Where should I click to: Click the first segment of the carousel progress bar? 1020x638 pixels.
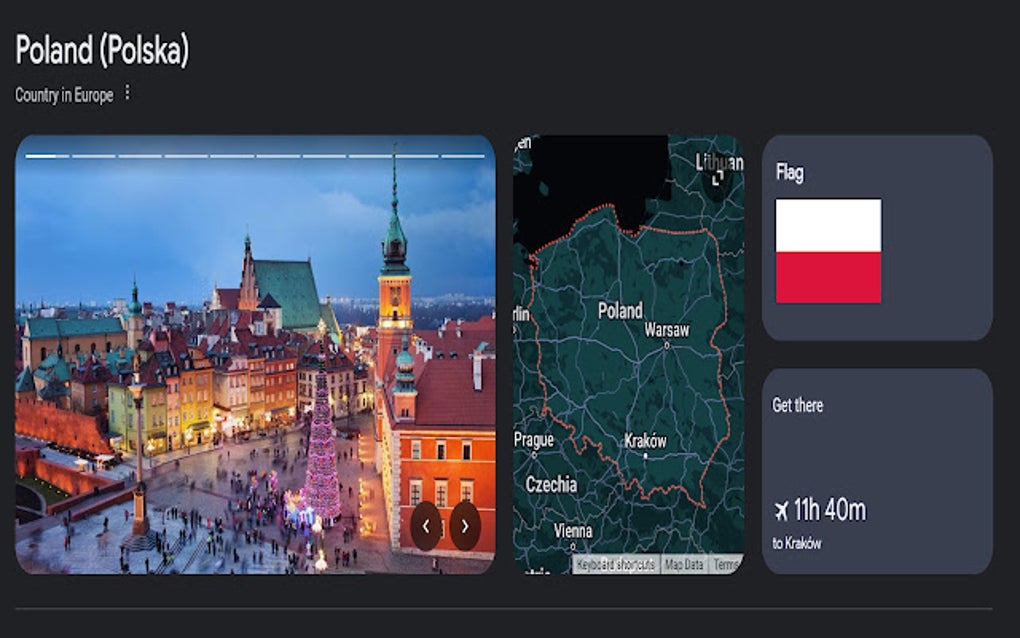tap(45, 157)
